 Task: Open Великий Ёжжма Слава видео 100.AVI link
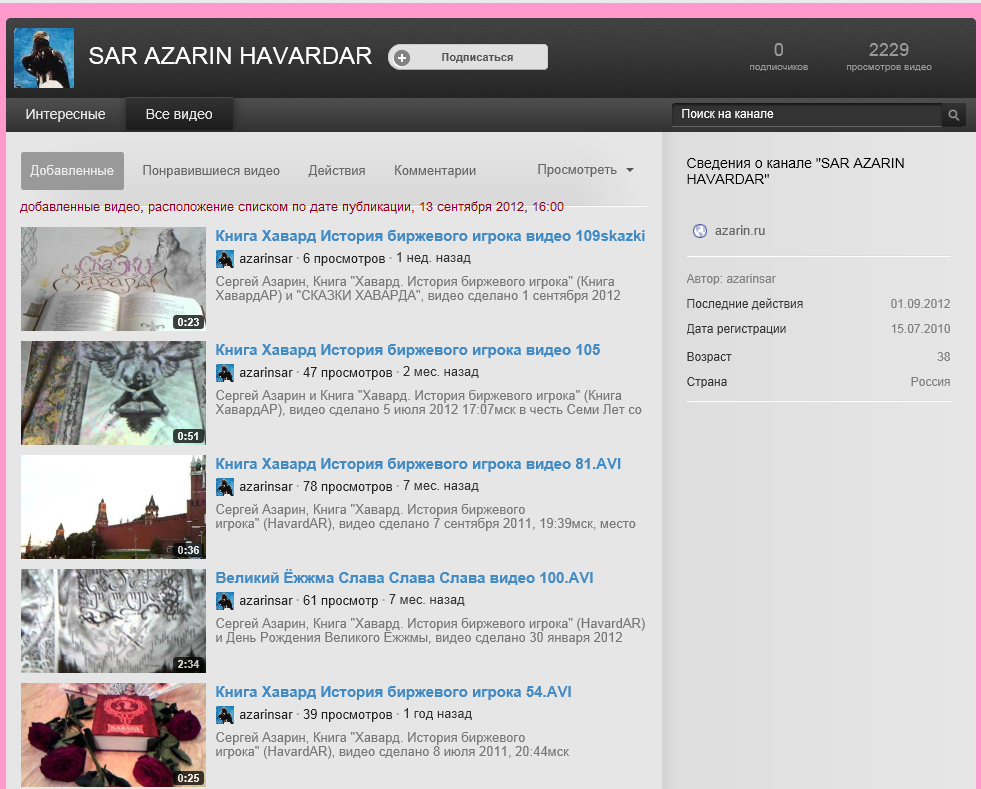[x=405, y=578]
